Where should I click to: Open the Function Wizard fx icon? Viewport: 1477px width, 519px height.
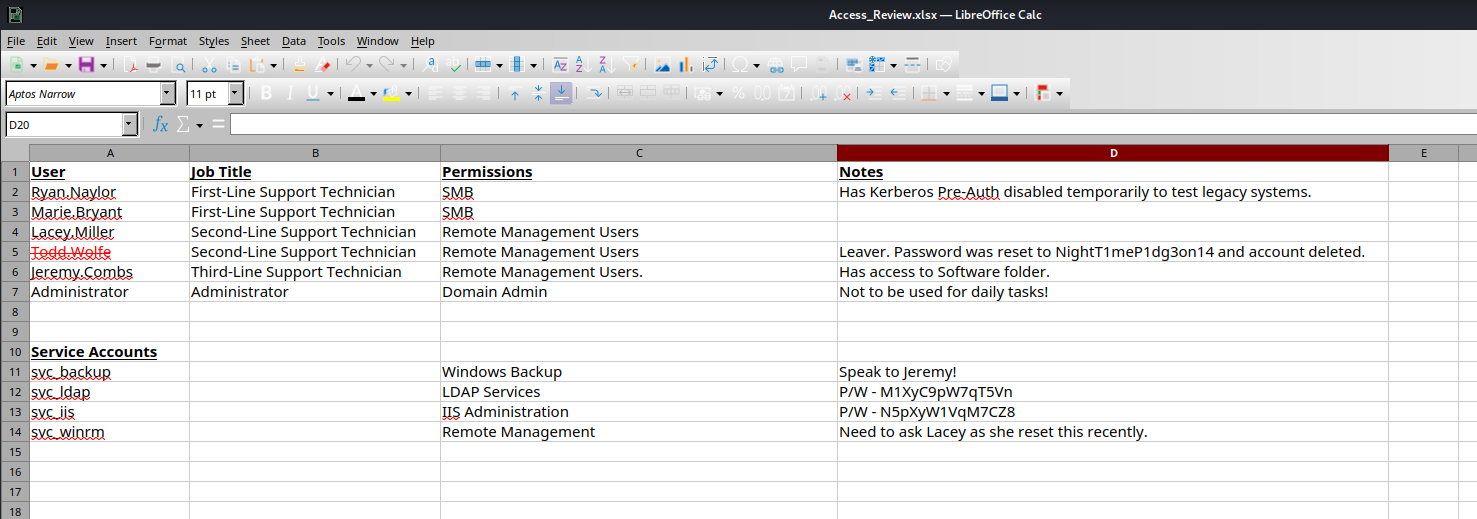[160, 124]
